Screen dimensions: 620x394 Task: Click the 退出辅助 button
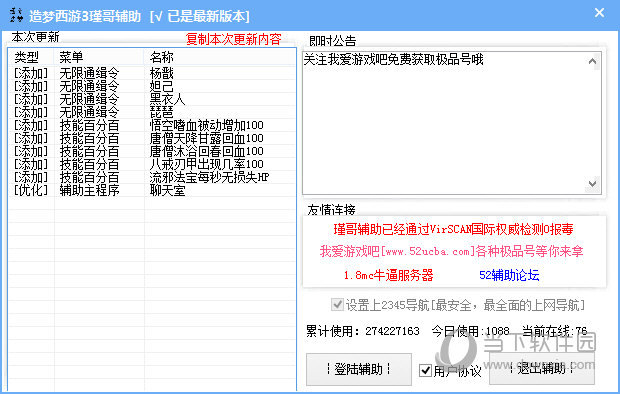(542, 368)
